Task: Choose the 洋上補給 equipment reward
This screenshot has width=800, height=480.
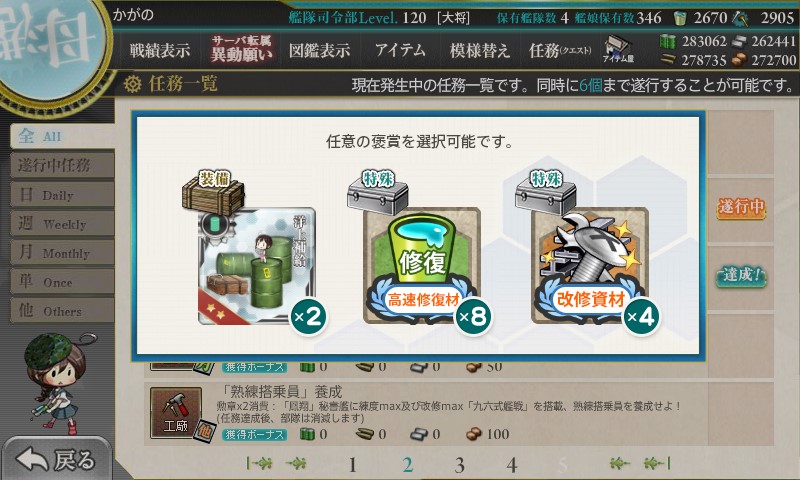Action: 257,265
